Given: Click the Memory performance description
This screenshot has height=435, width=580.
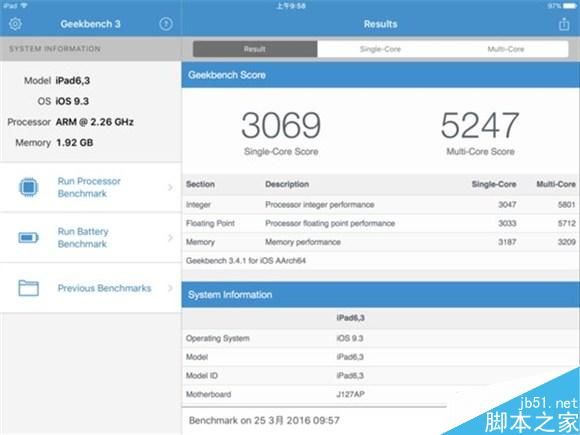Looking at the screenshot, I should click(x=303, y=242).
